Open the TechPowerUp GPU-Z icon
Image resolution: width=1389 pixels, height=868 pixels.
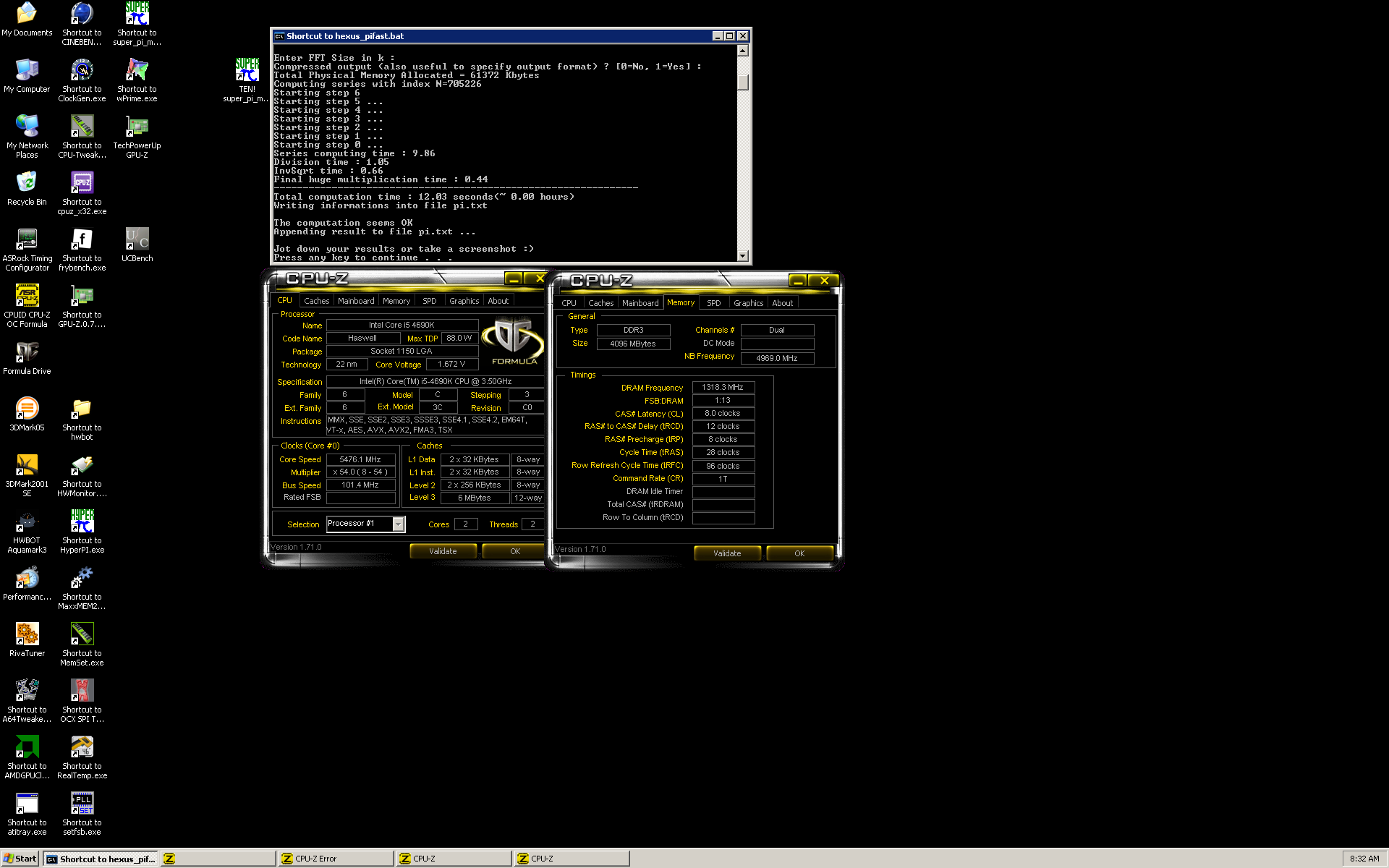137,137
